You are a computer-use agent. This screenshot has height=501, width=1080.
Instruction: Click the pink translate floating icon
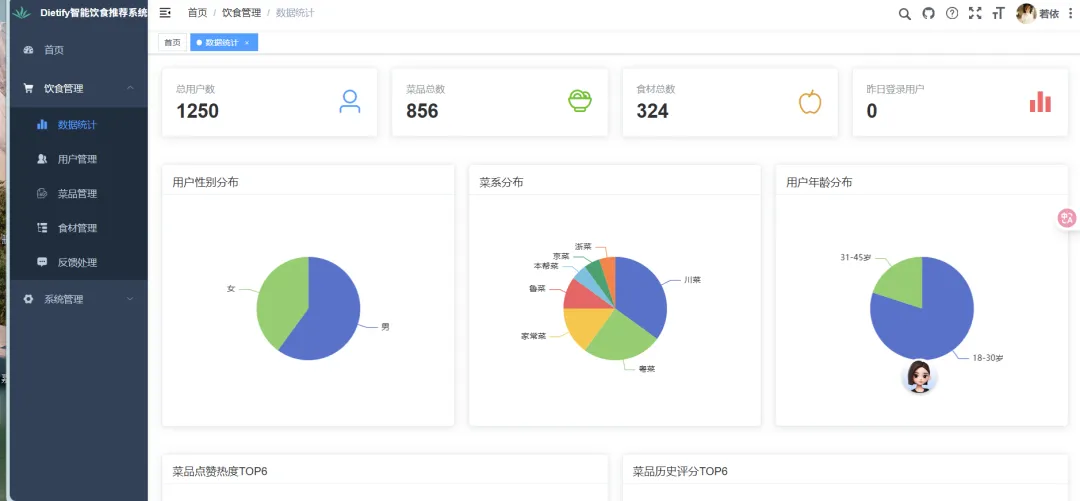click(1067, 218)
